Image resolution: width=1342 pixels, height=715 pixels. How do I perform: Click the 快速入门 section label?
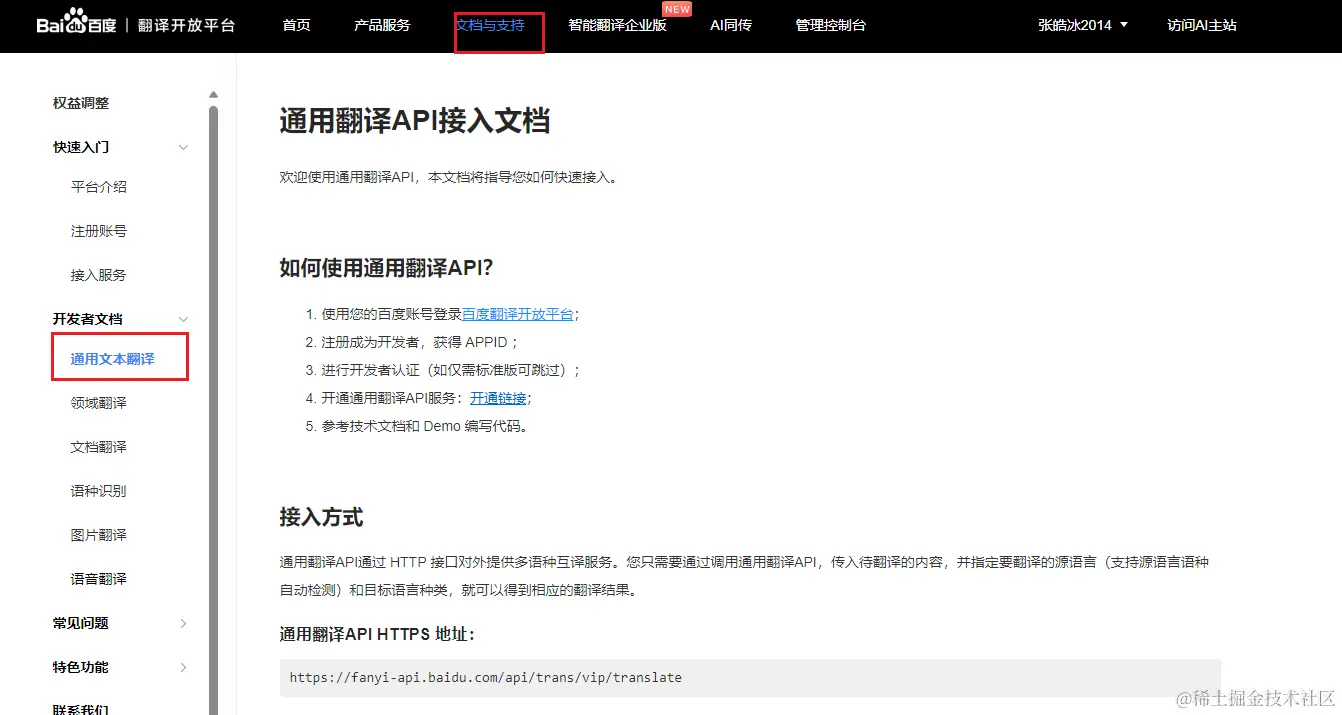81,147
